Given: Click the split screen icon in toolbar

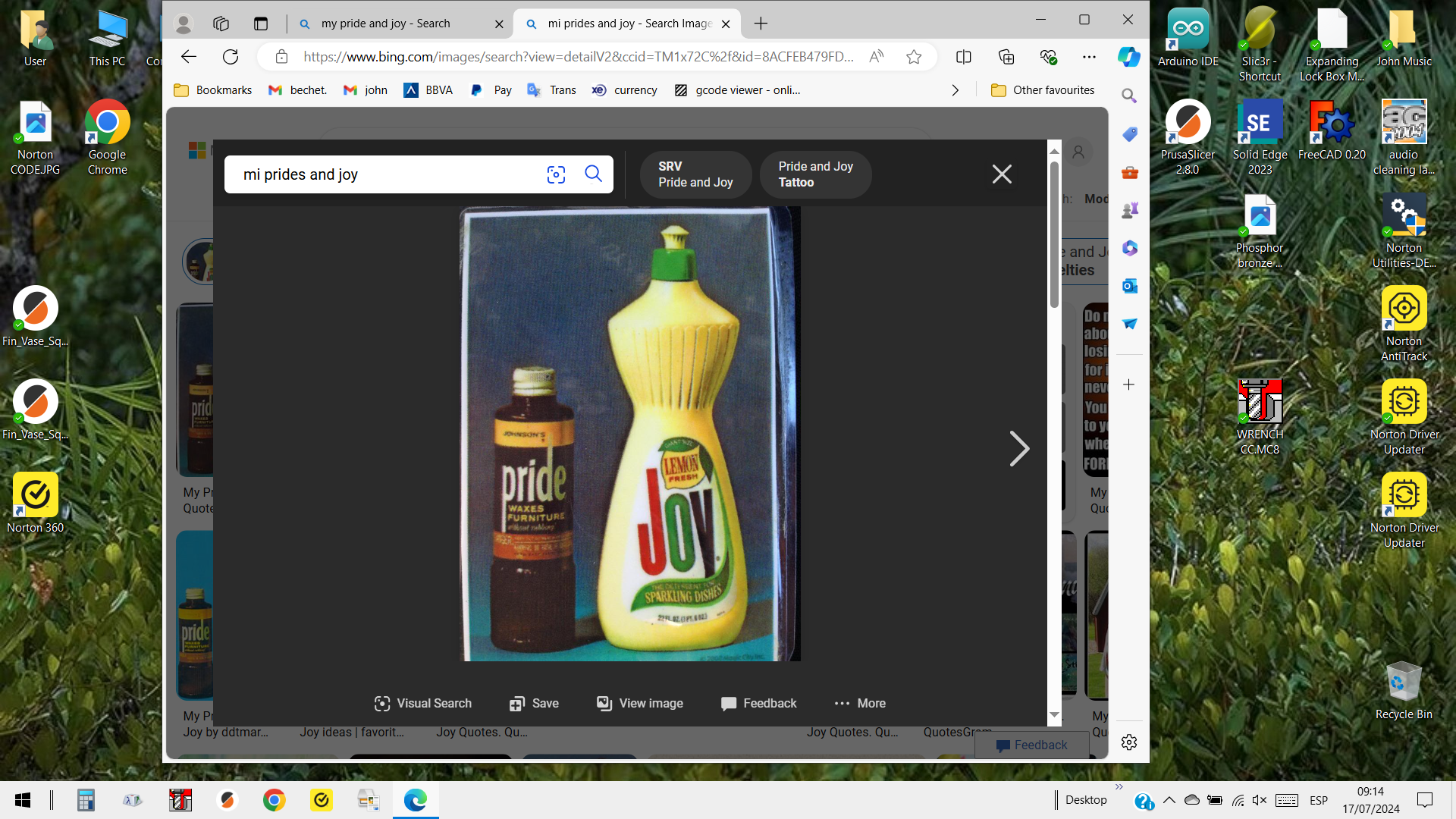Looking at the screenshot, I should 964,57.
